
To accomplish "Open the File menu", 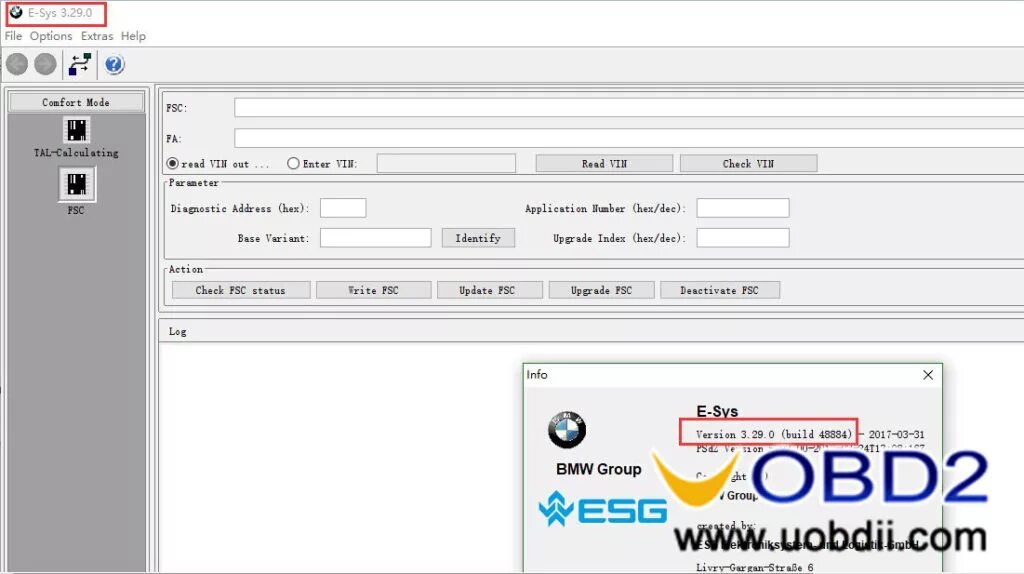I will (x=13, y=36).
